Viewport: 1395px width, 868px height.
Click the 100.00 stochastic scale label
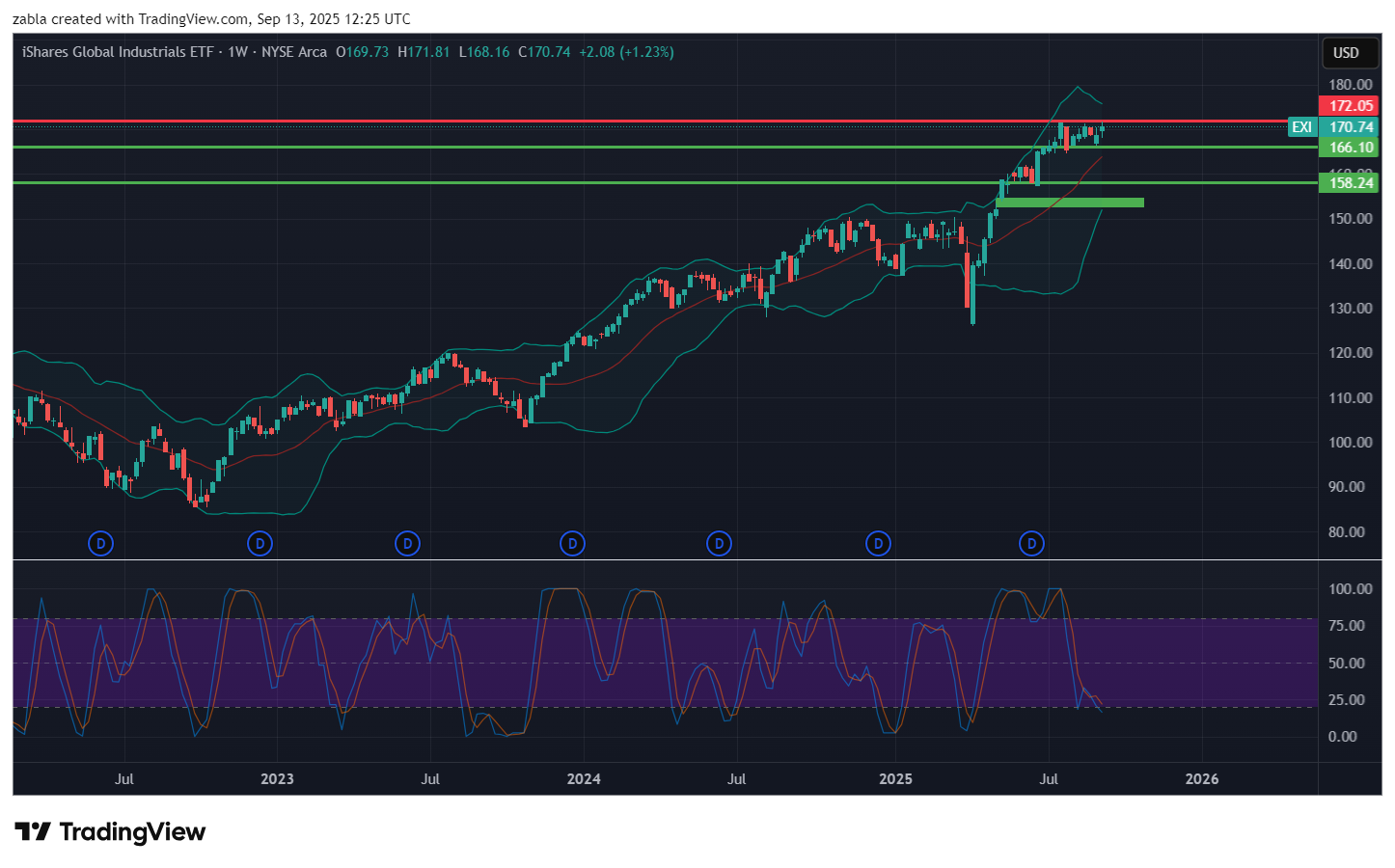point(1350,588)
